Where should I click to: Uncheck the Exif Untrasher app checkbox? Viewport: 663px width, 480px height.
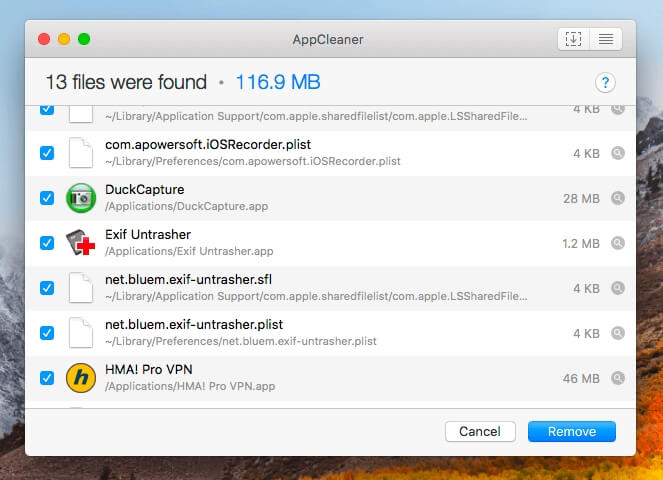click(46, 243)
